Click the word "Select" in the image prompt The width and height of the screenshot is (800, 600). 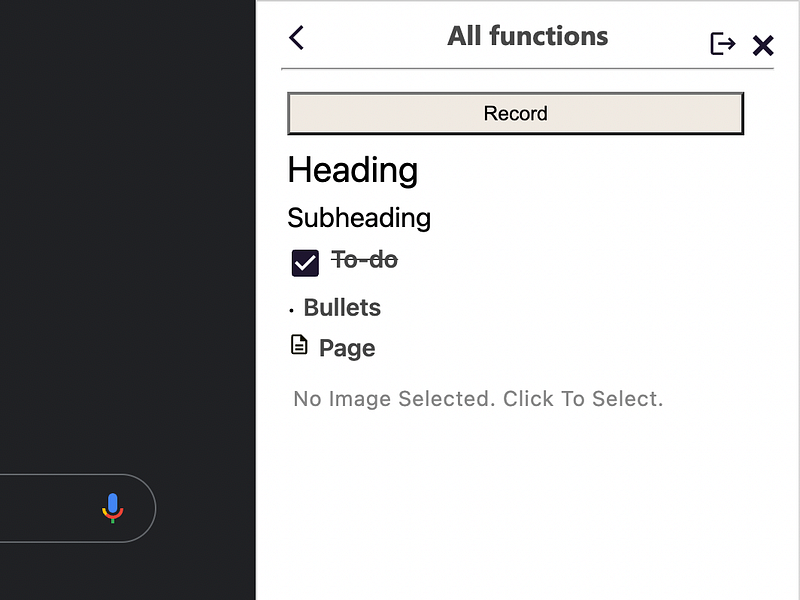(624, 399)
